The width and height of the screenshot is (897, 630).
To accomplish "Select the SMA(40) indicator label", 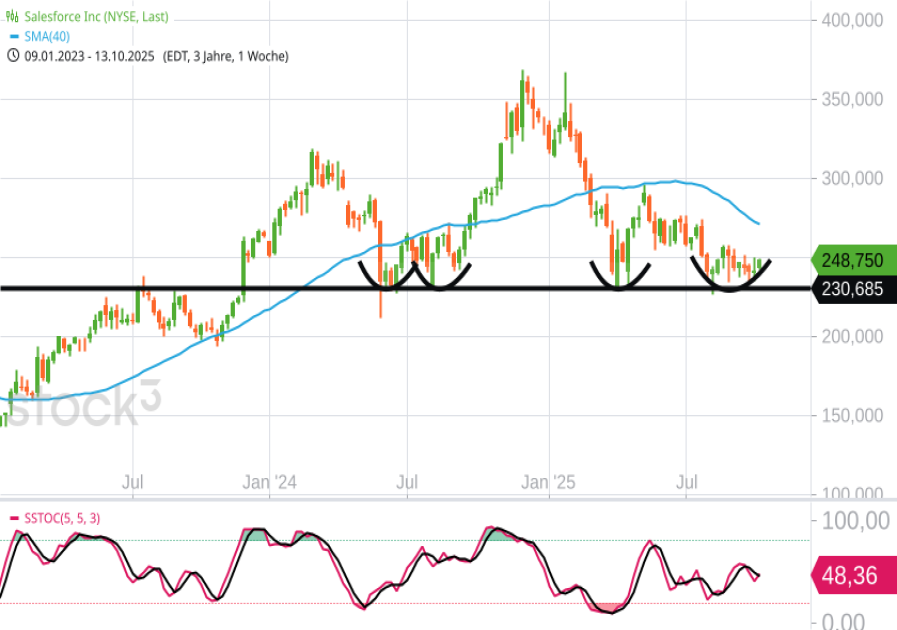I will [x=49, y=37].
